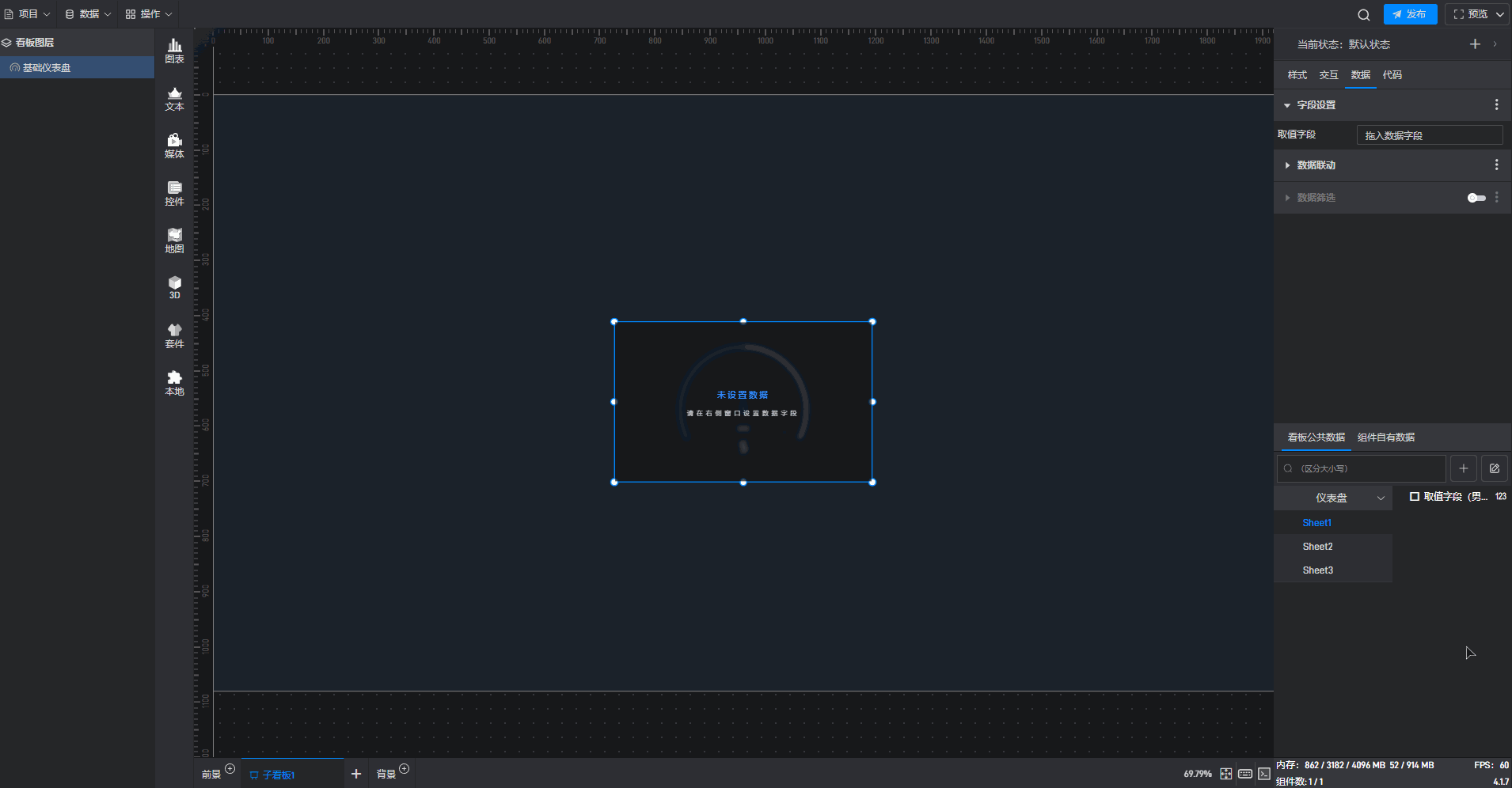Open the 文本 text components icon
This screenshot has width=1512, height=788.
tap(174, 98)
